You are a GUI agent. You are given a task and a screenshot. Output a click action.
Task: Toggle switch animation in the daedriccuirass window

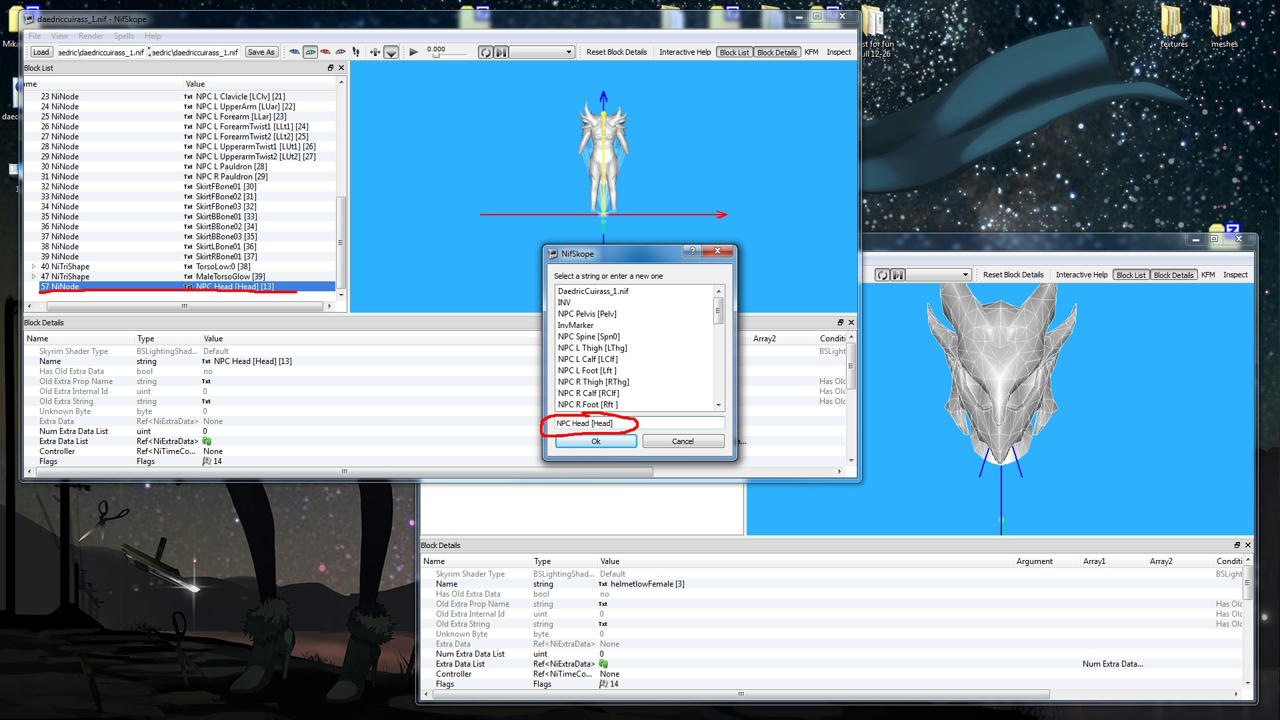point(500,52)
